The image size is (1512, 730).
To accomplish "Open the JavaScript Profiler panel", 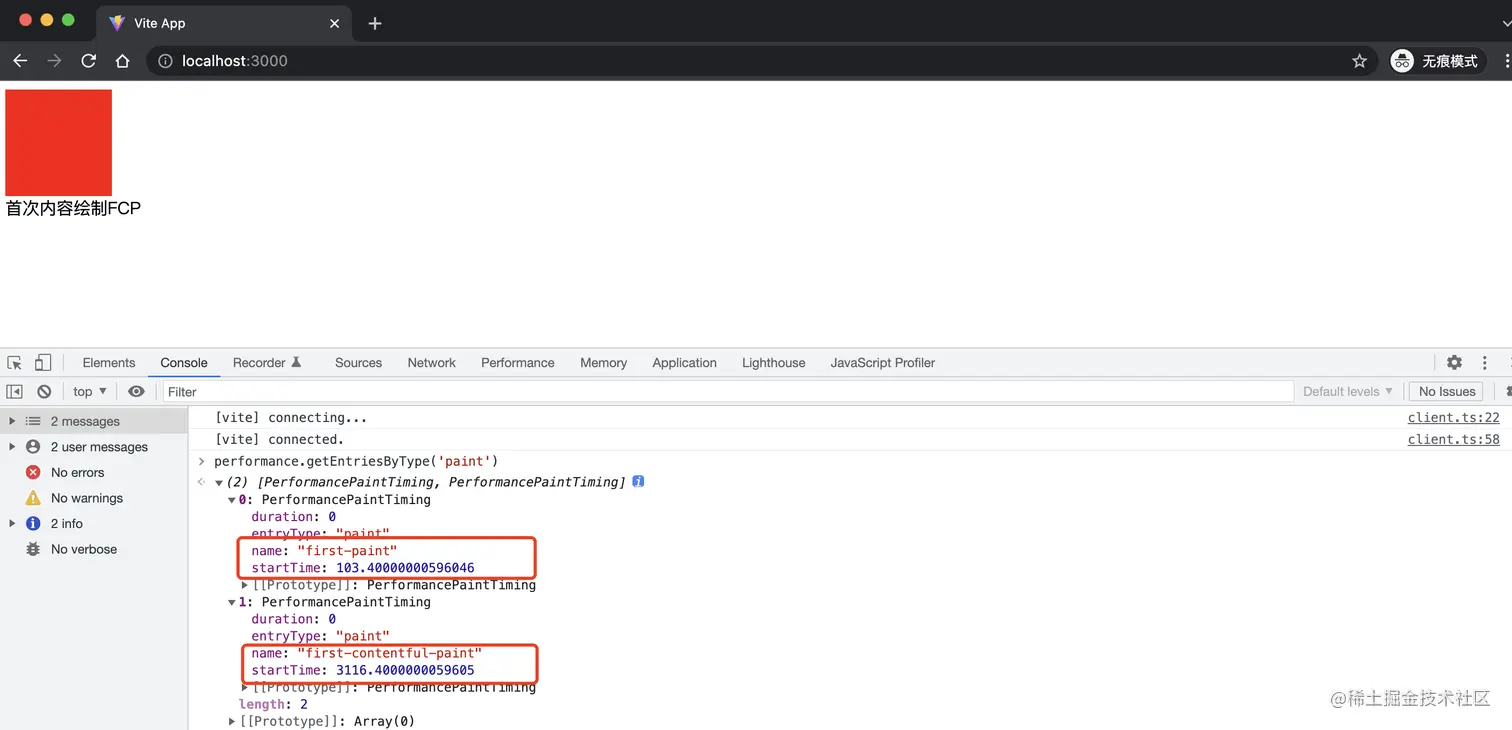I will point(882,363).
